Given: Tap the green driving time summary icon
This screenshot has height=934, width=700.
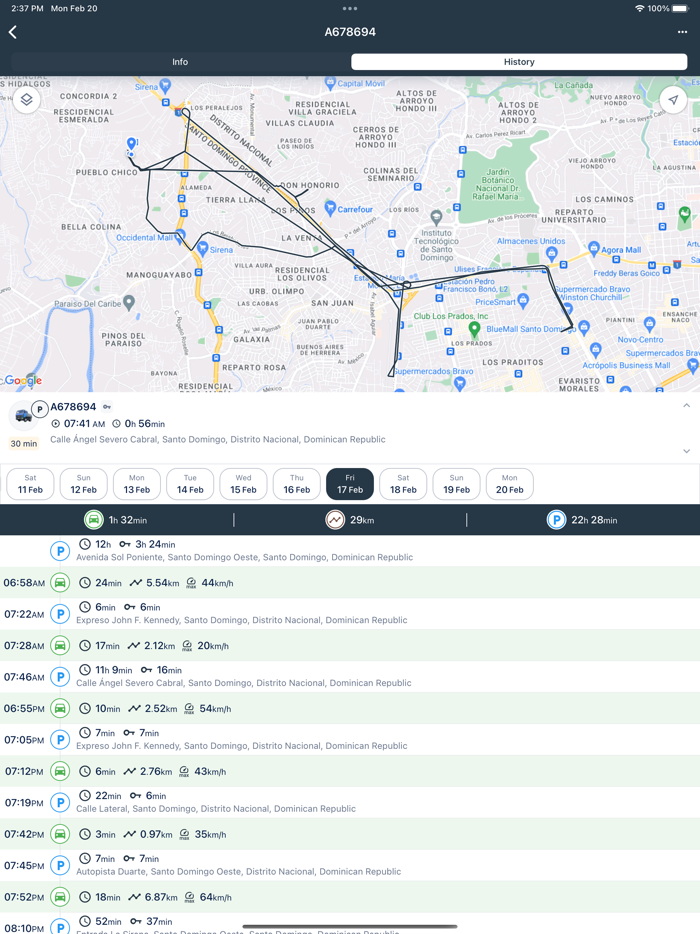Looking at the screenshot, I should [94, 520].
